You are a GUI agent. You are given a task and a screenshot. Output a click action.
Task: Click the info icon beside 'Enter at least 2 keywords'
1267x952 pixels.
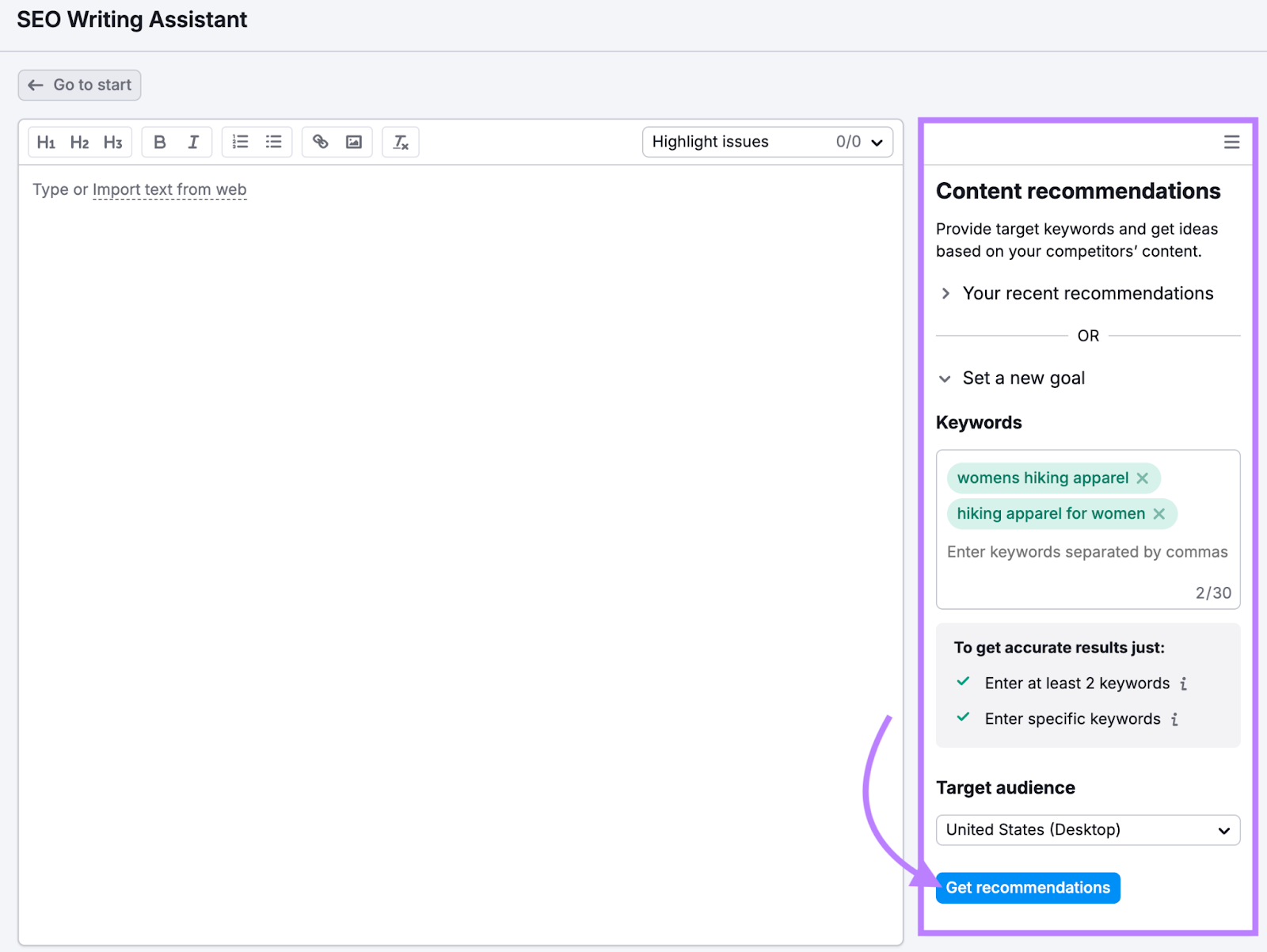1183,683
